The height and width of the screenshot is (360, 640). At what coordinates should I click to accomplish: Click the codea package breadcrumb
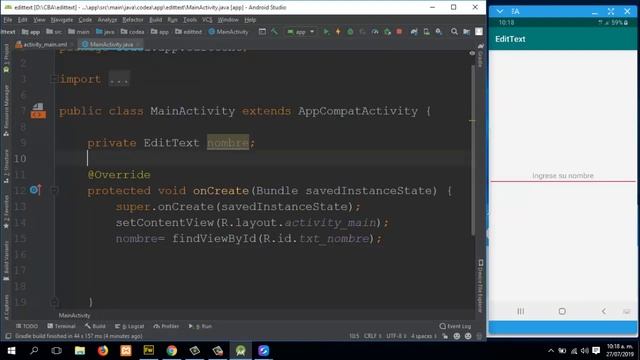133,32
